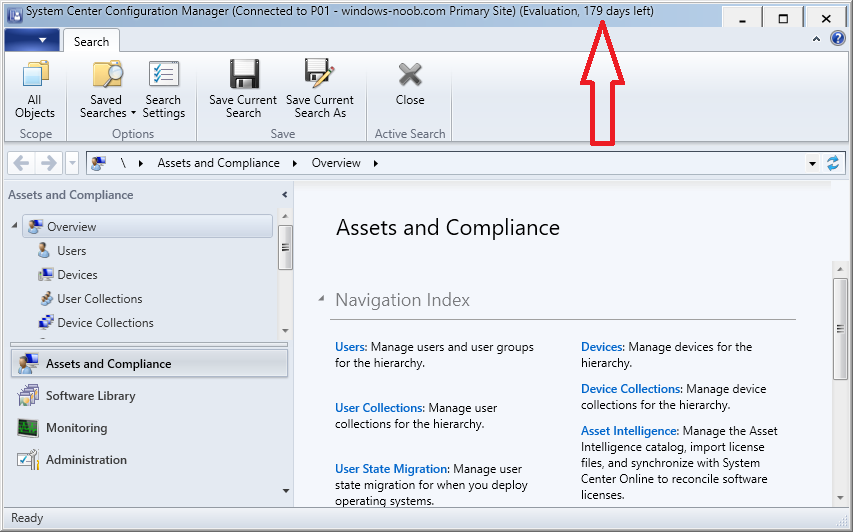Select Device Collections tree node
The height and width of the screenshot is (532, 853).
(96, 323)
